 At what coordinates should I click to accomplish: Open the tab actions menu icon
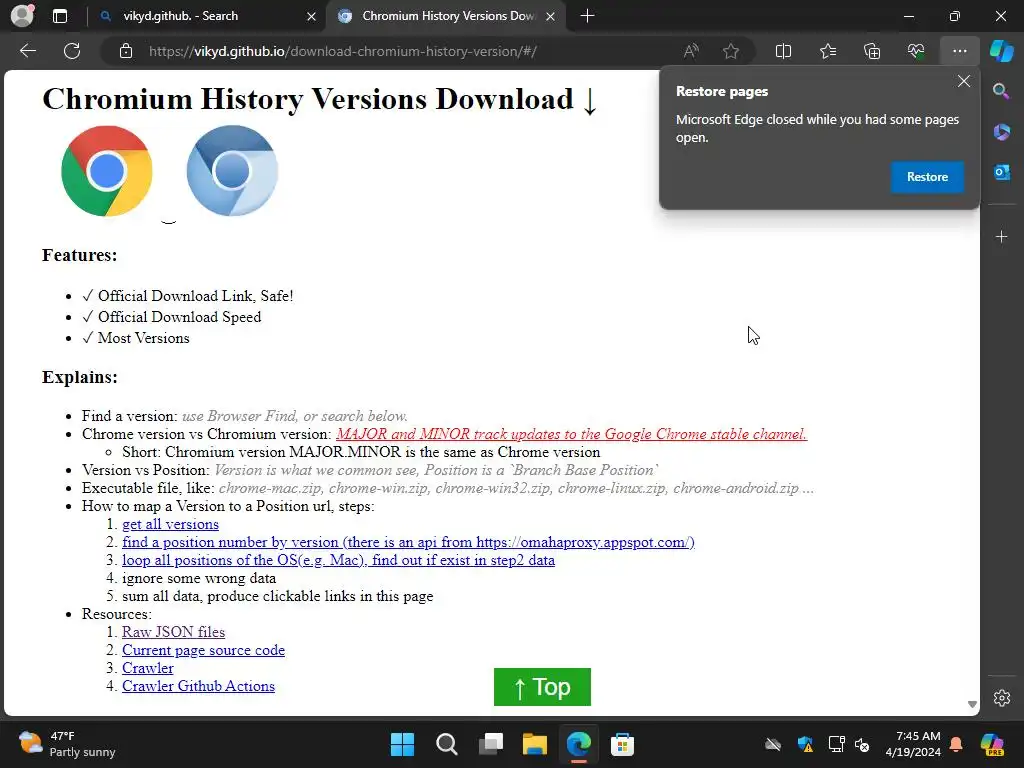pos(60,16)
